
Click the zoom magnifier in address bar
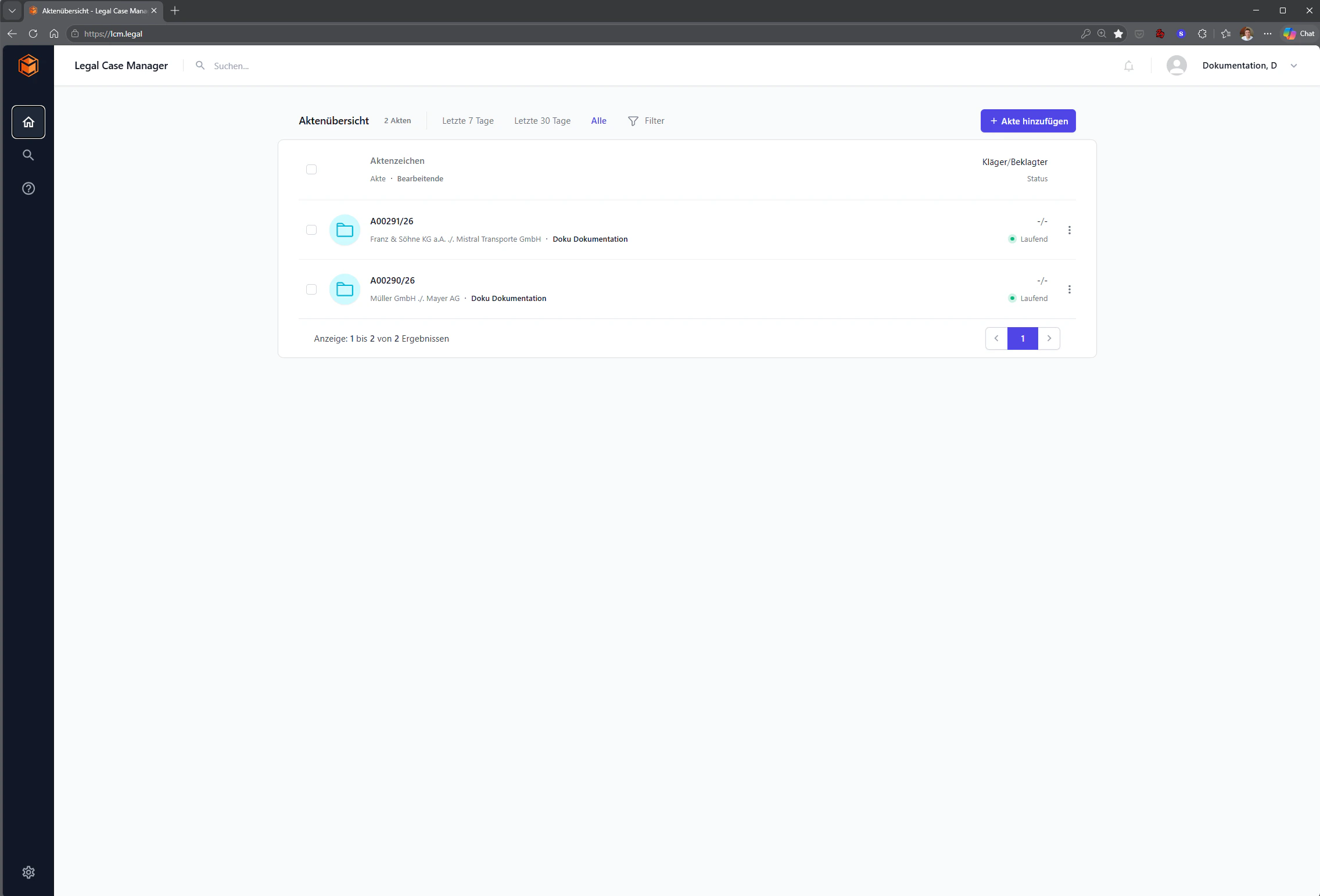coord(1102,34)
